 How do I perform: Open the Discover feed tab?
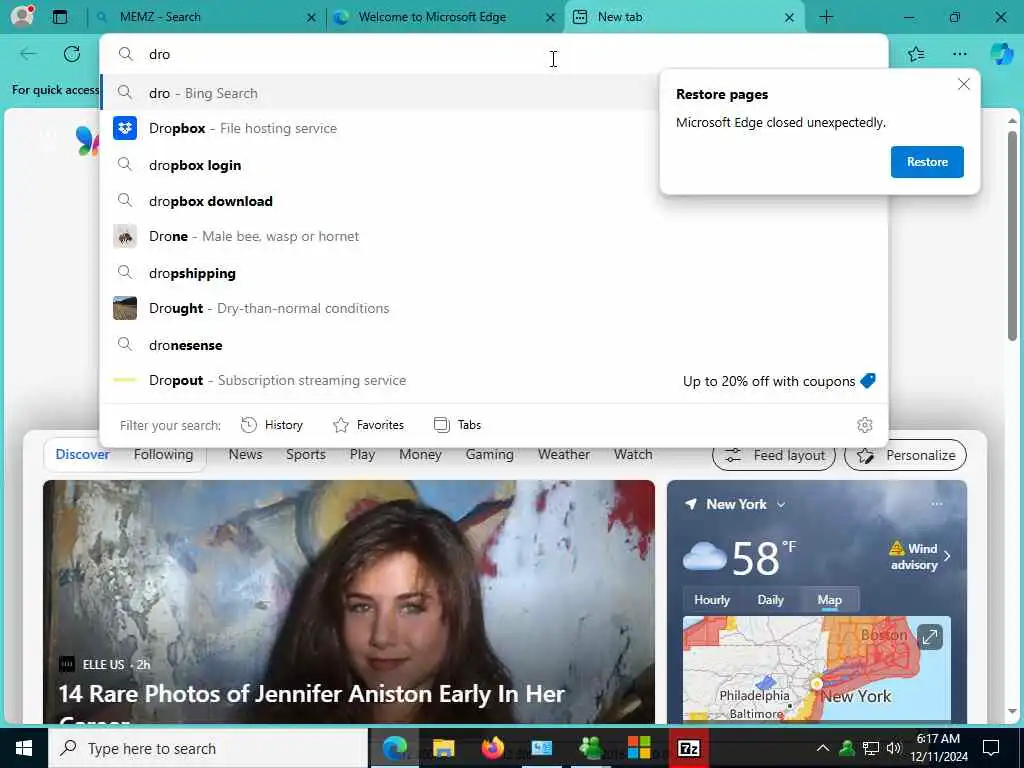pyautogui.click(x=82, y=455)
